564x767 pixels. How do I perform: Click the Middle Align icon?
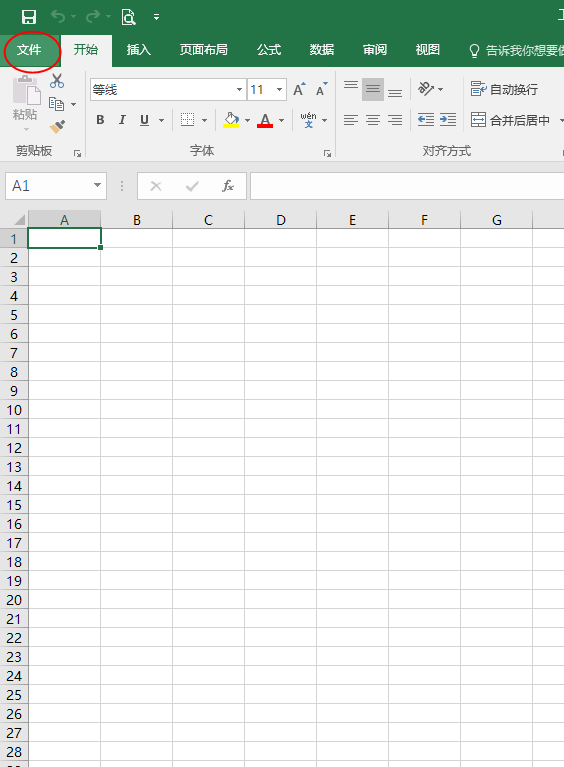pyautogui.click(x=373, y=90)
